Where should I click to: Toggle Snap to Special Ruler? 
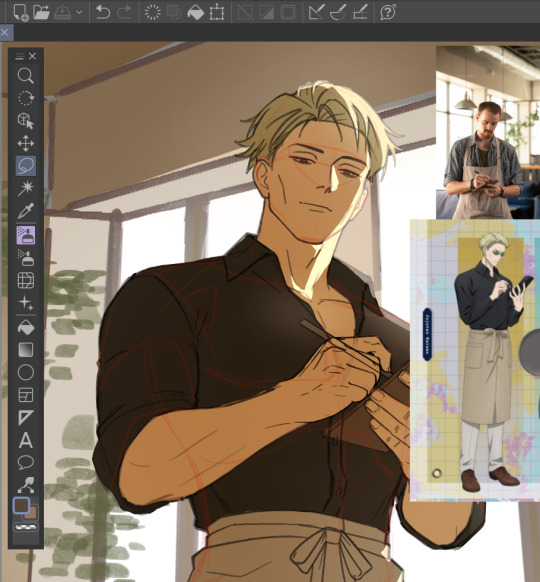pos(338,12)
